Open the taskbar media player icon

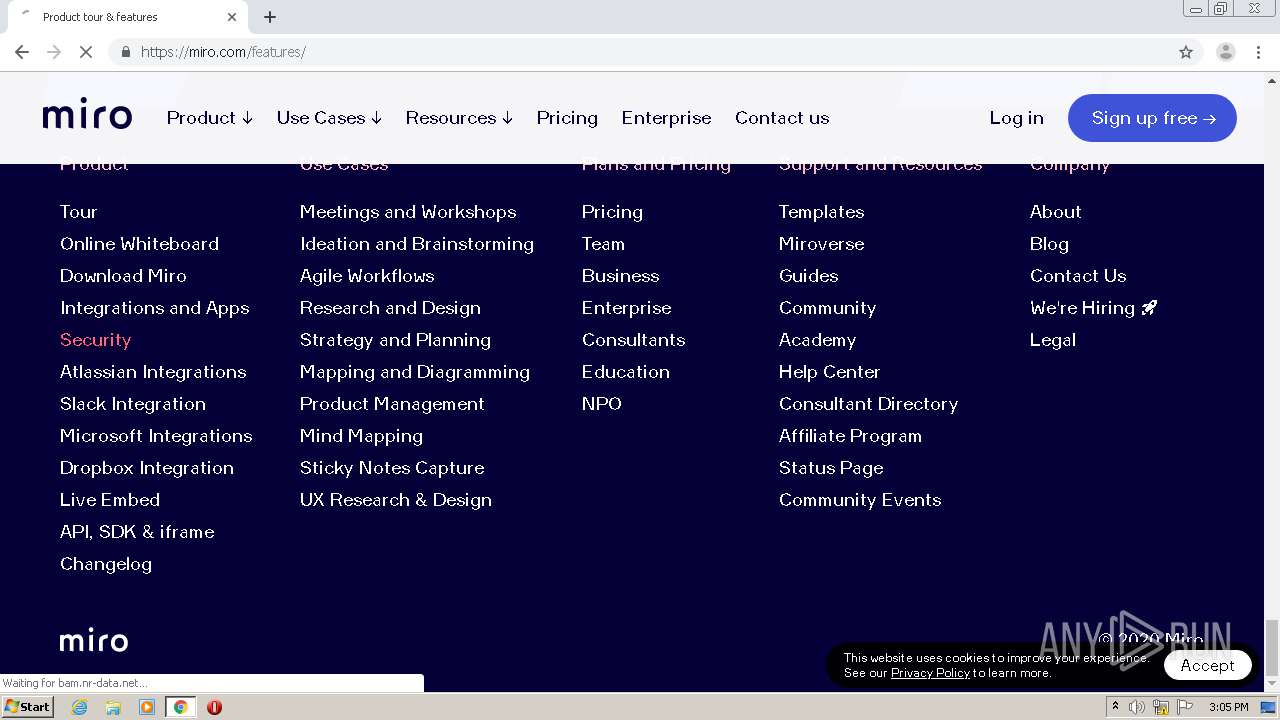(147, 707)
